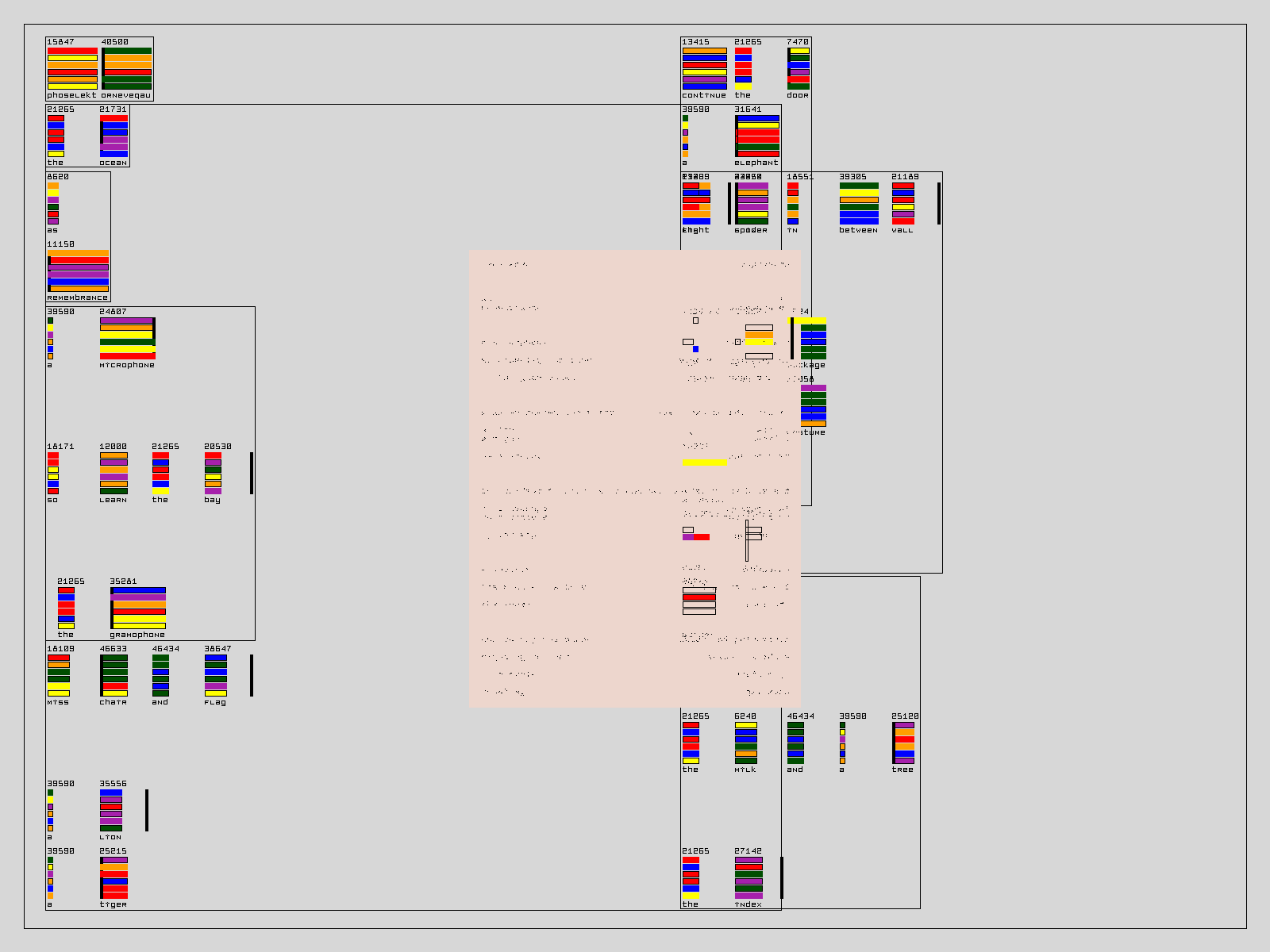
Task: Select the 'tree' color bar glyph
Action: [x=903, y=743]
